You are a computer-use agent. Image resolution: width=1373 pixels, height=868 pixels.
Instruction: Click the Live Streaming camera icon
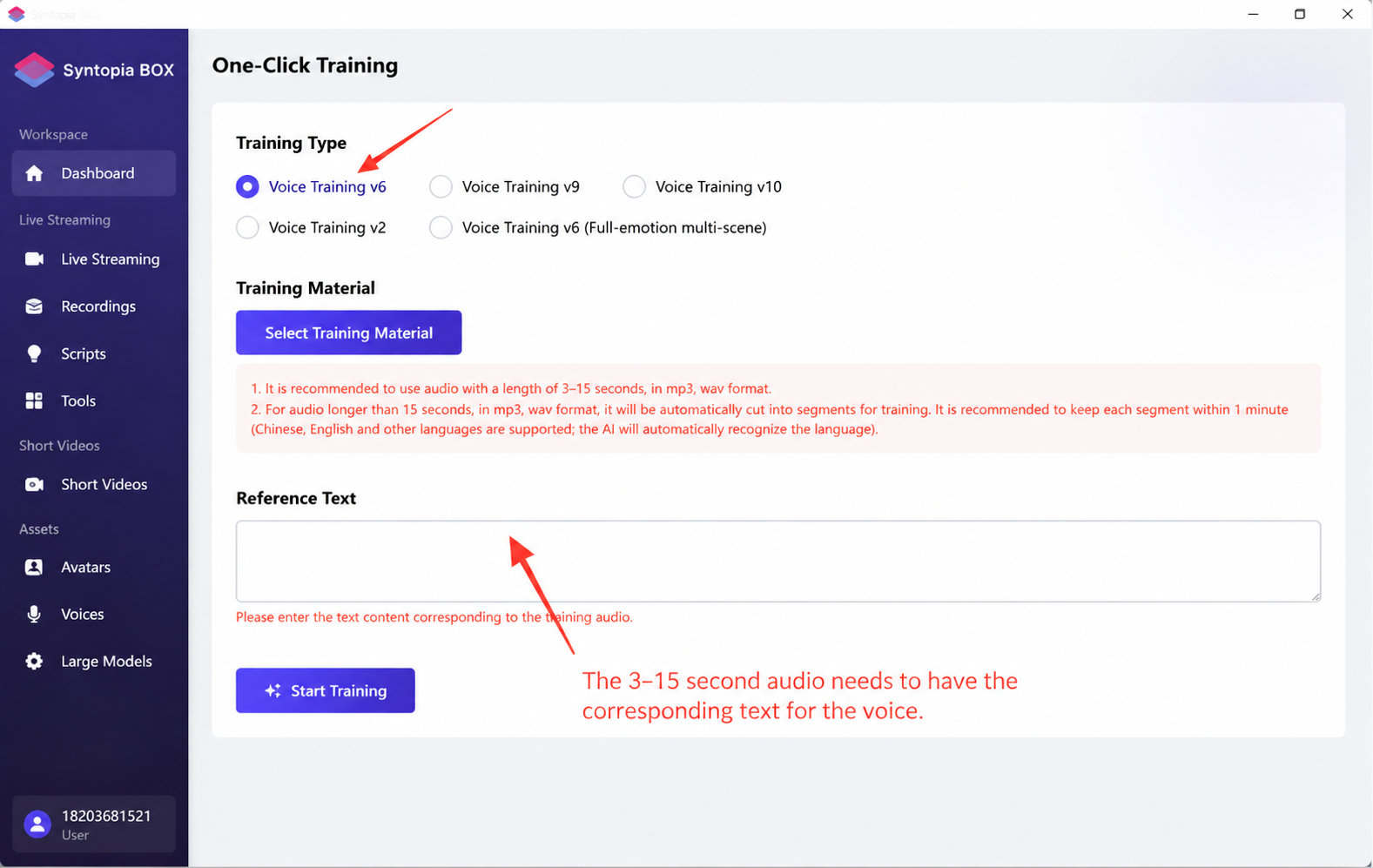(34, 259)
